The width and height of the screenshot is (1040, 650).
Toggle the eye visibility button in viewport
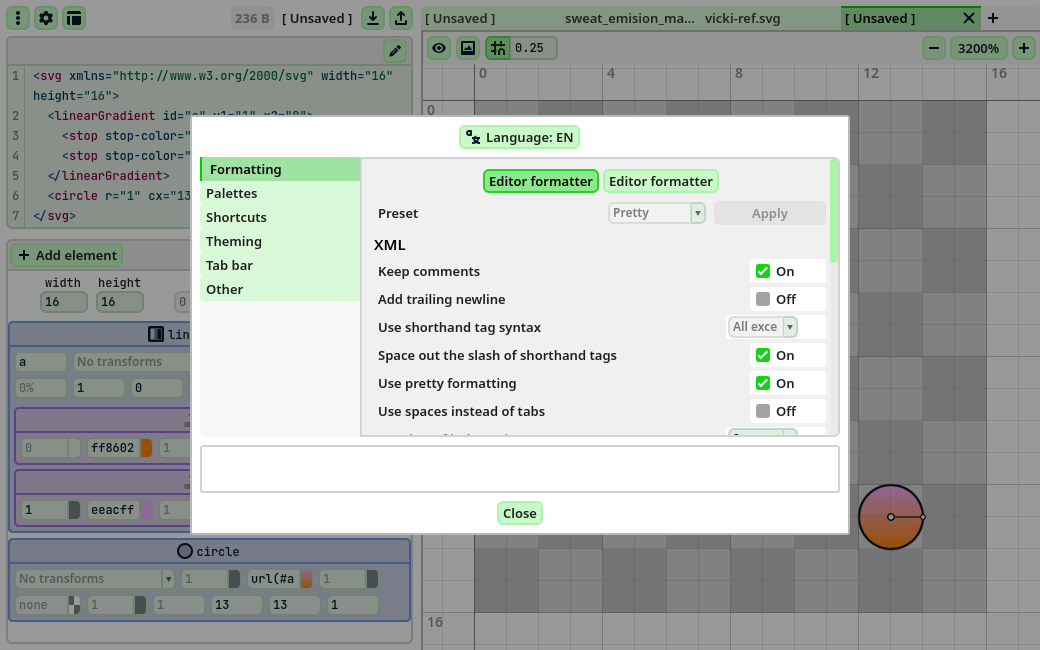point(439,48)
